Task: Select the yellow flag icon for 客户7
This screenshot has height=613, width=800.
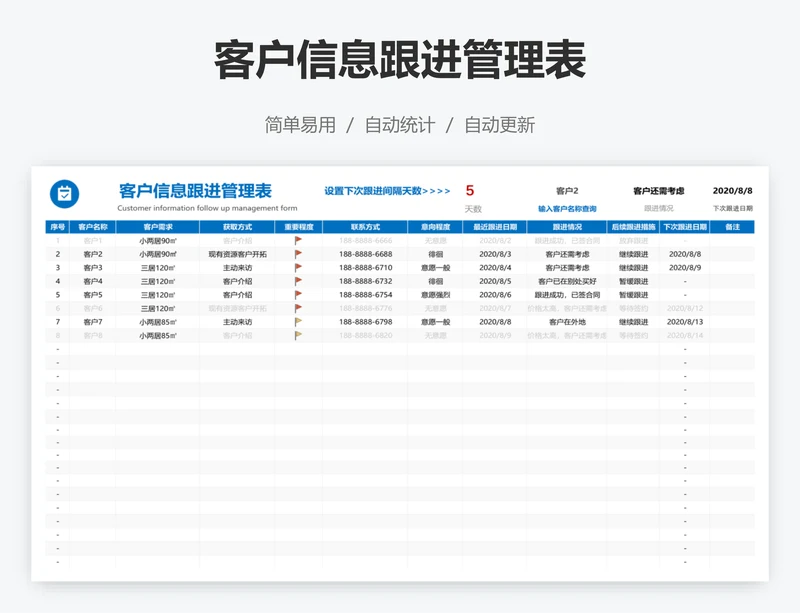Action: point(296,322)
